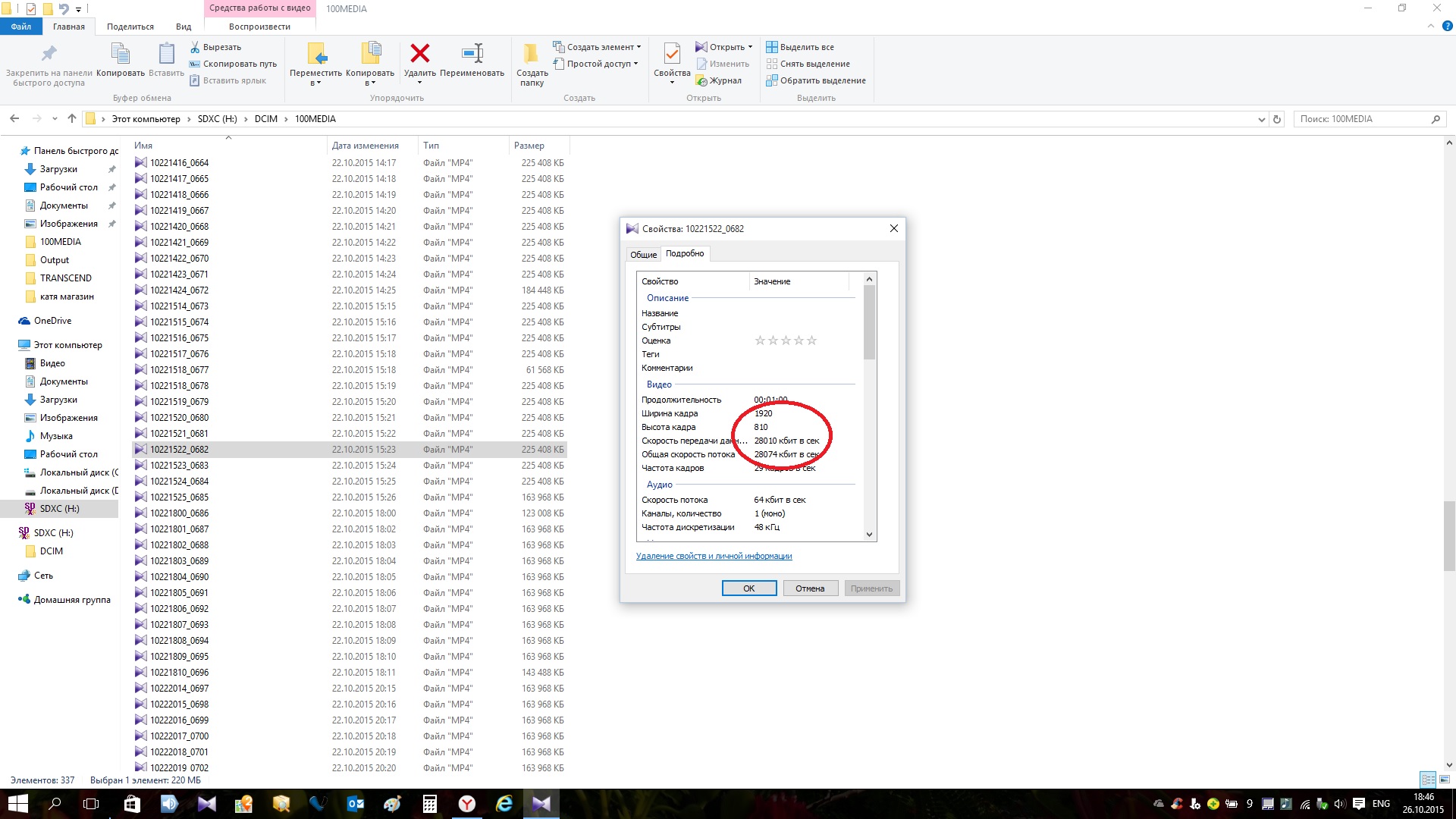Open the address bar history dropdown
The image size is (1456, 819).
(x=1261, y=119)
